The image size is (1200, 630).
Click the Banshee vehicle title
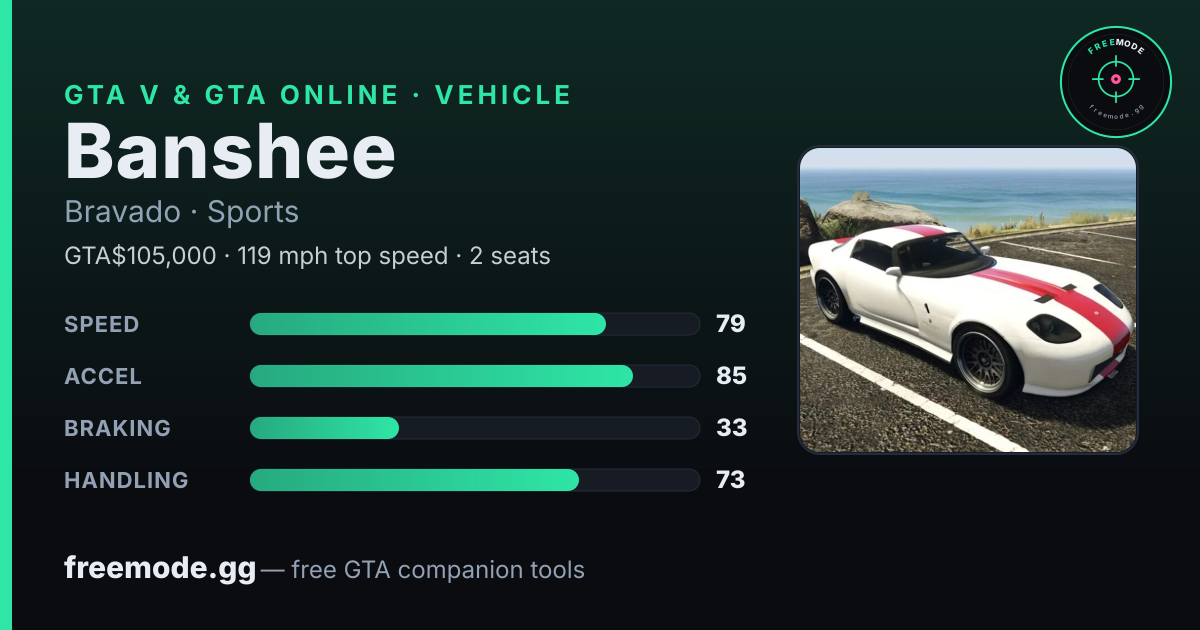(230, 153)
